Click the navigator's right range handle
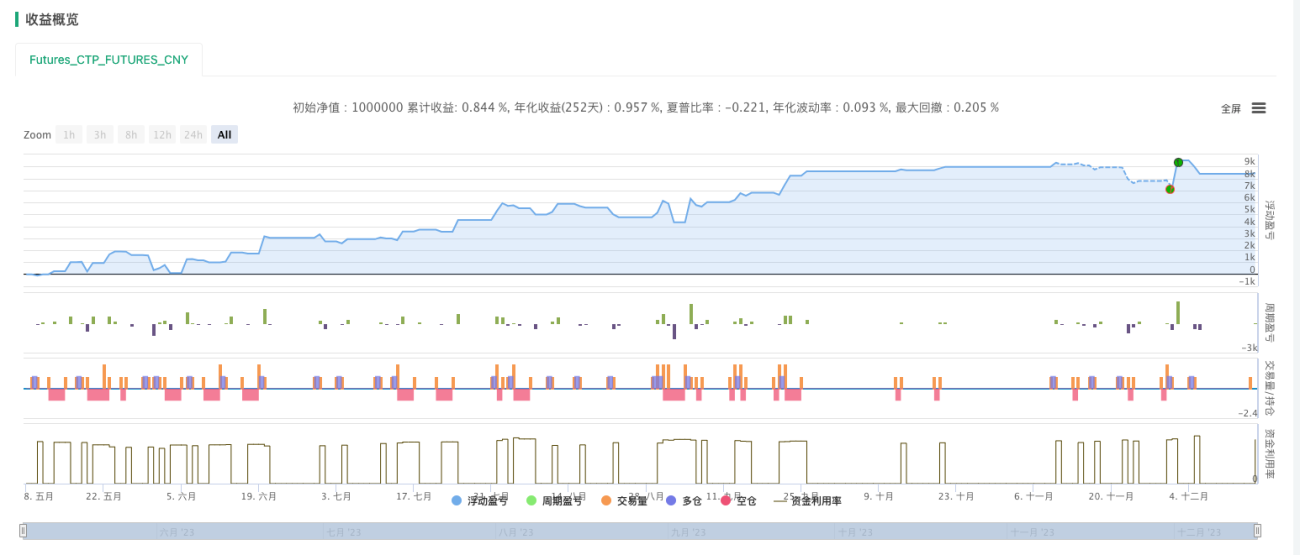Viewport: 1300px width, 555px height. 1257,531
